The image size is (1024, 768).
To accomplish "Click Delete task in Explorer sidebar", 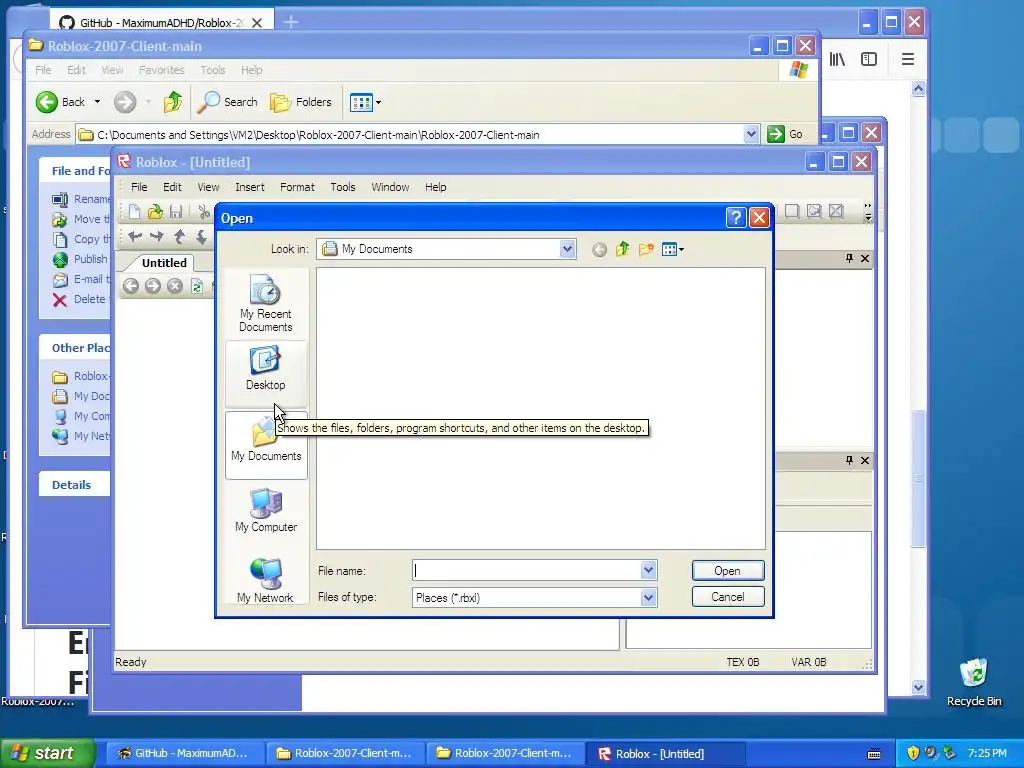I will [x=78, y=299].
